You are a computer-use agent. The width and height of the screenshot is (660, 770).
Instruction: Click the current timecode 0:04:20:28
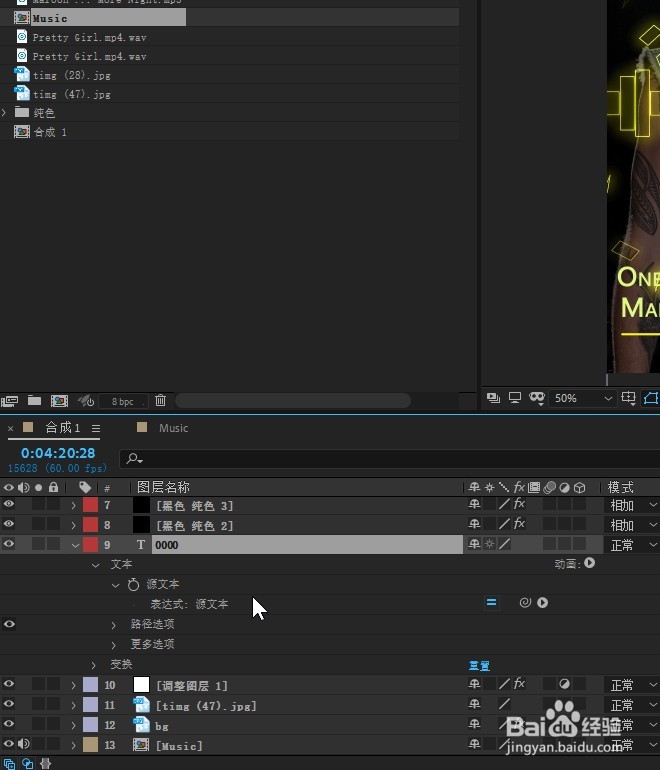[x=58, y=453]
